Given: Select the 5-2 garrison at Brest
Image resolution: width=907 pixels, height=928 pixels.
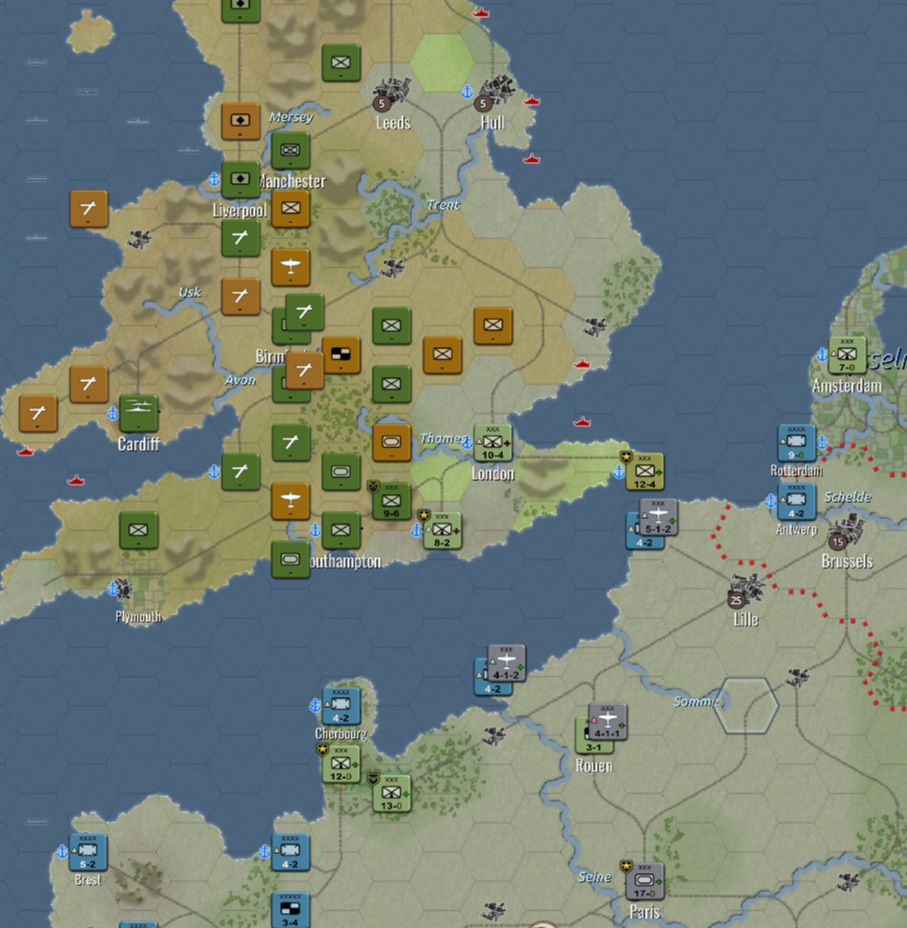Looking at the screenshot, I should click(88, 852).
